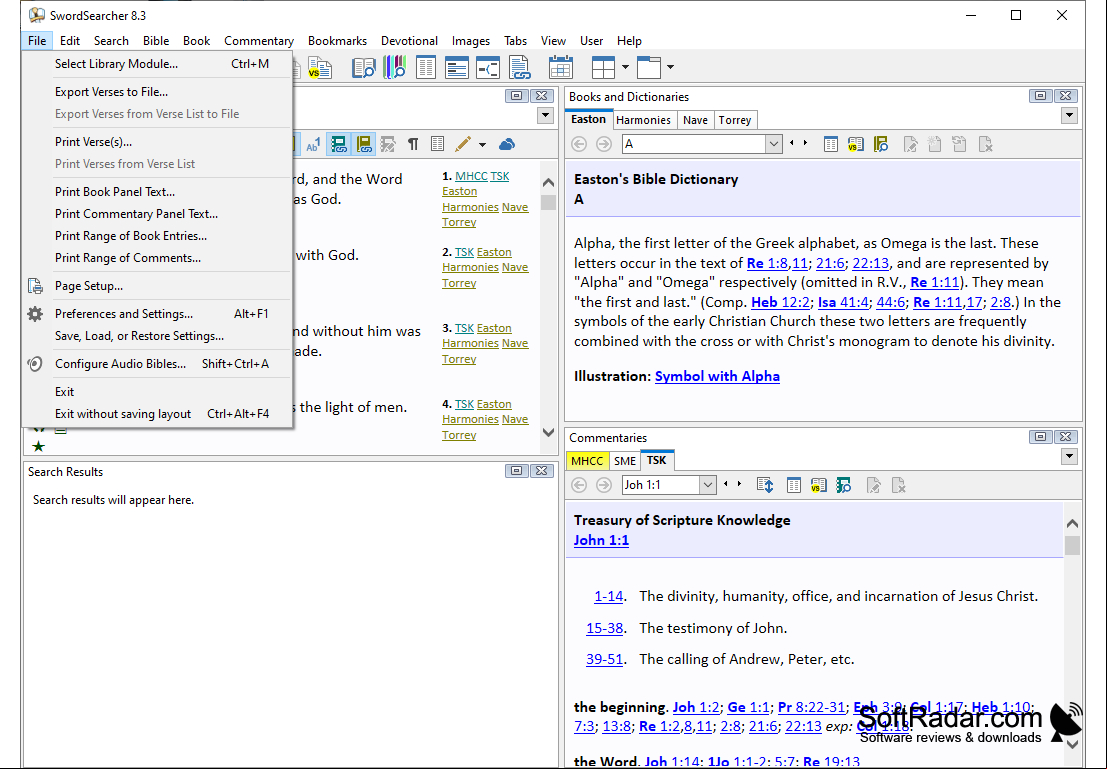
Task: Open the devotional calendar toolbar icon
Action: pyautogui.click(x=561, y=68)
